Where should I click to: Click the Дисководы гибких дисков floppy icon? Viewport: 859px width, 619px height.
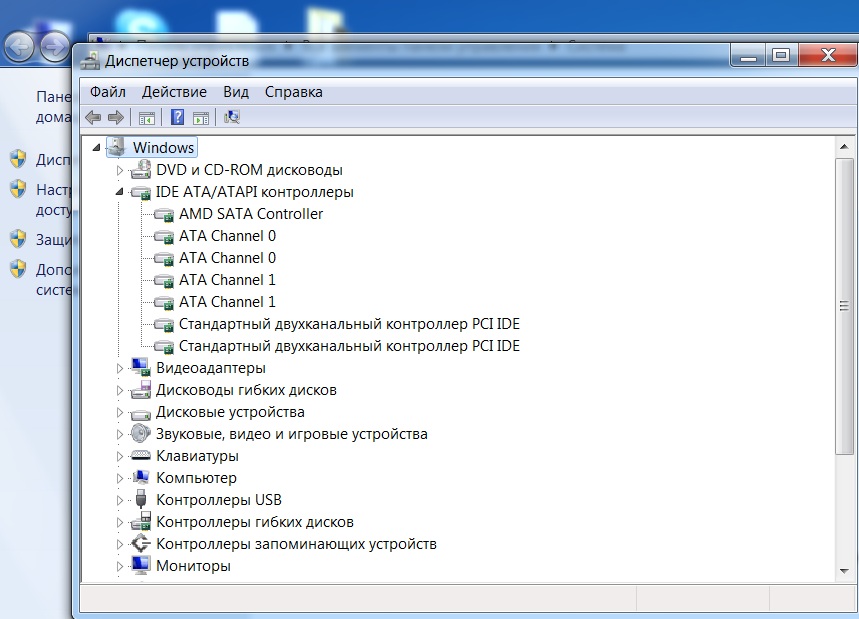pyautogui.click(x=141, y=389)
